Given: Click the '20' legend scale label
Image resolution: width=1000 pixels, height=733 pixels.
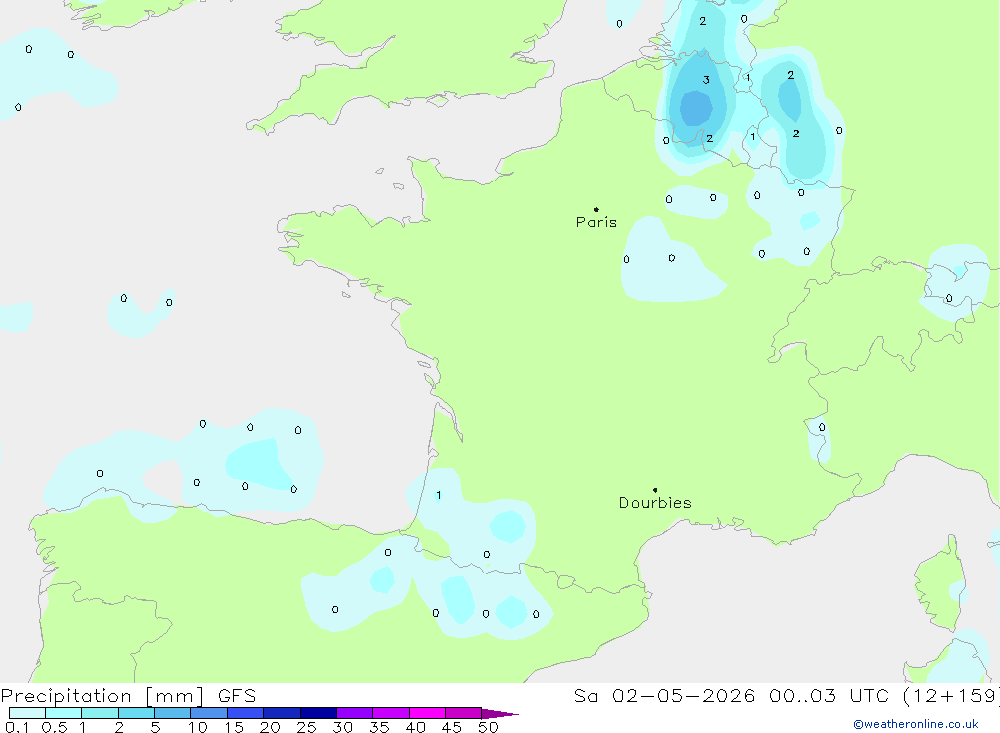Looking at the screenshot, I should coord(270,727).
